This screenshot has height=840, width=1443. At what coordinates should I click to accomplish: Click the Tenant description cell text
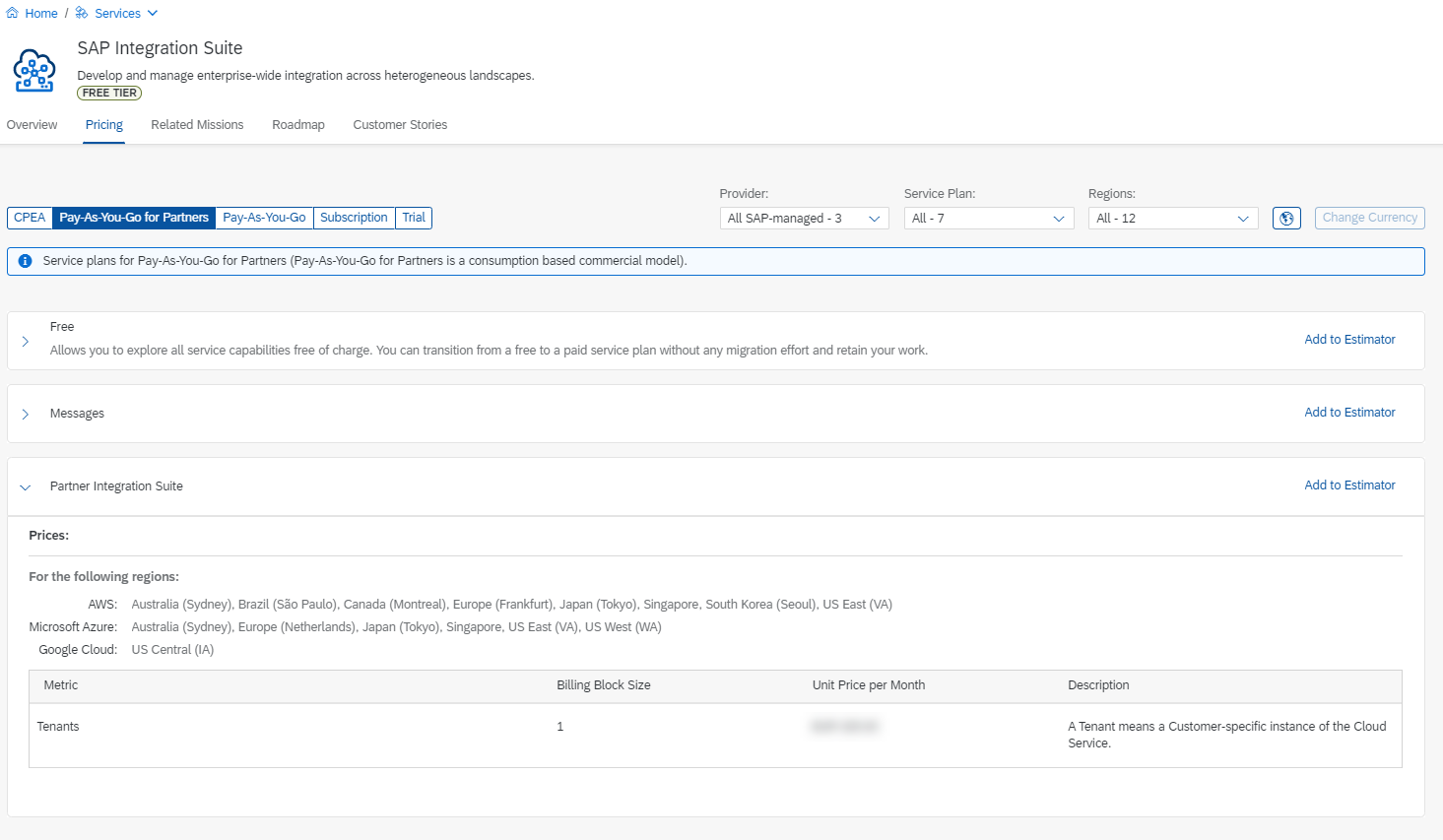coord(1226,735)
